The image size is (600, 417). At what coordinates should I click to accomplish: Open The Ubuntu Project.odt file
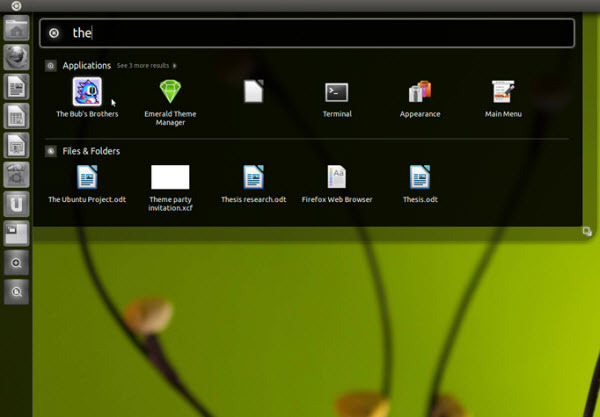(x=87, y=178)
